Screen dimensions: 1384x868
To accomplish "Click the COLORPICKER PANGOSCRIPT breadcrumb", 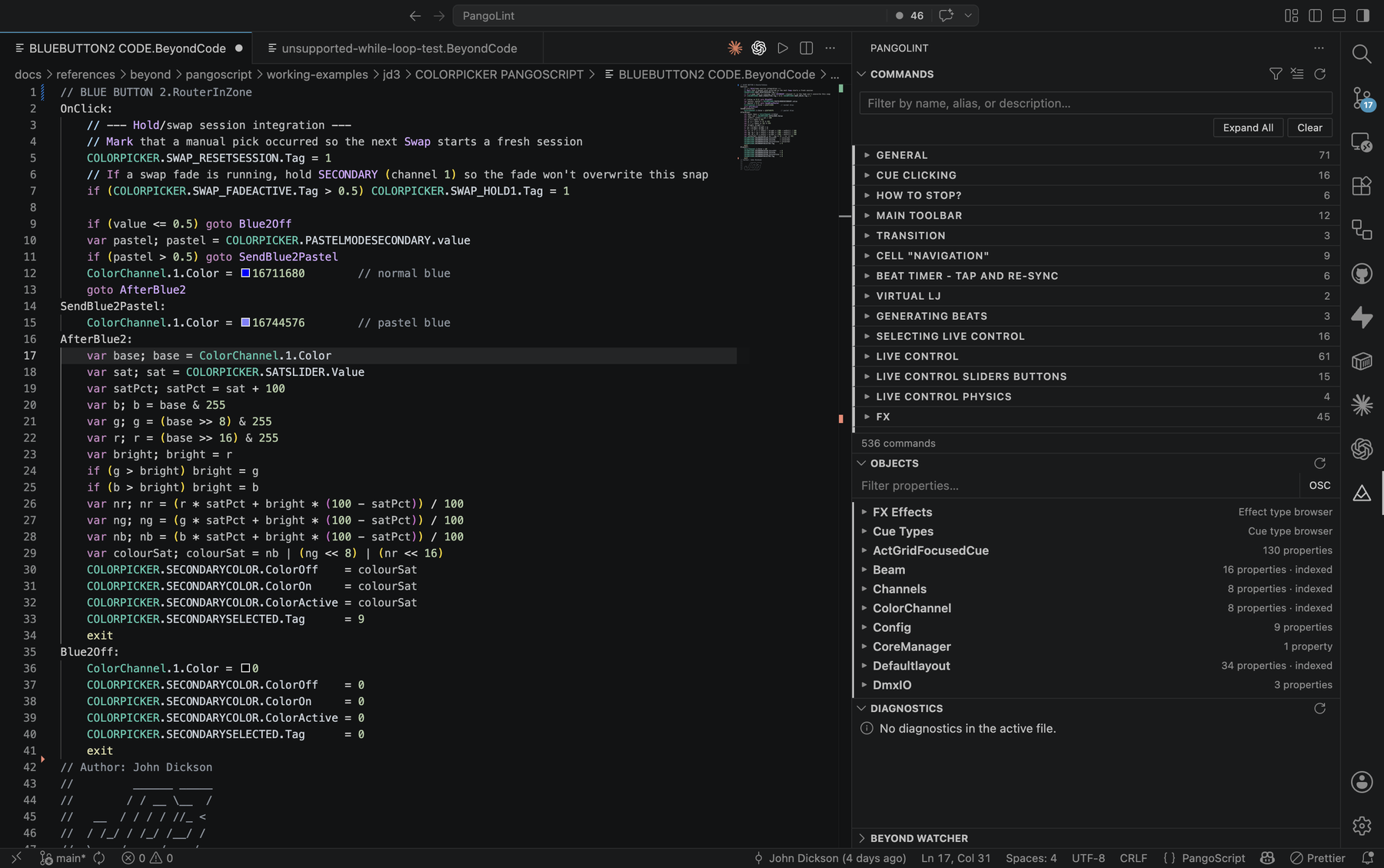I will [499, 75].
